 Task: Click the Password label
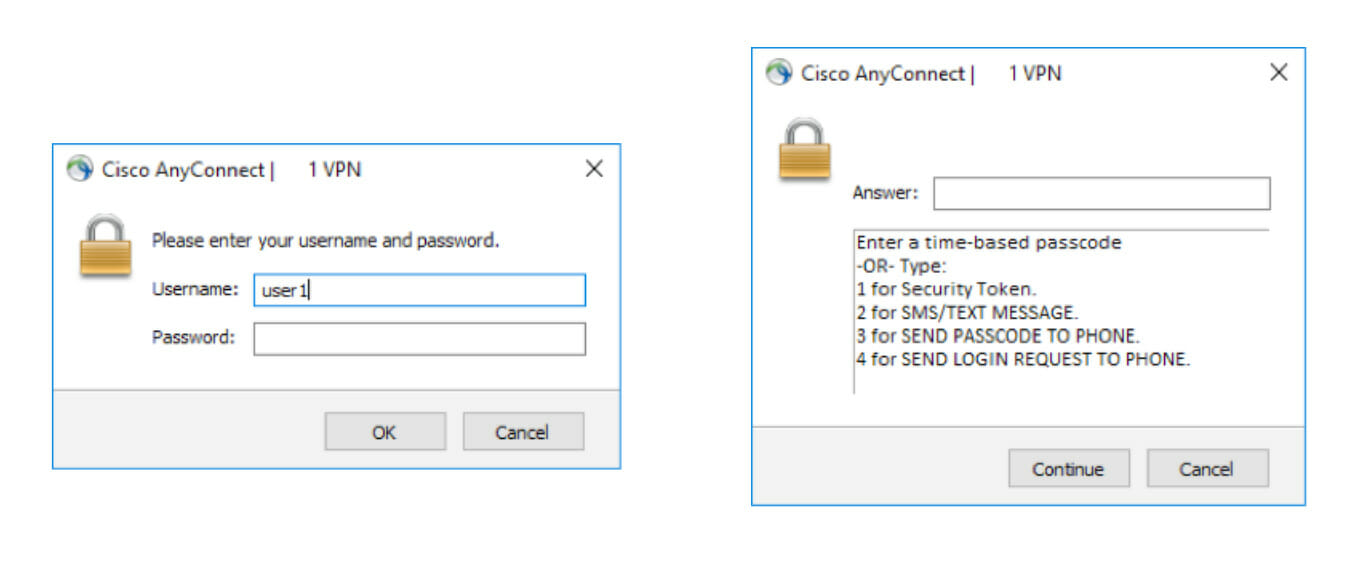193,337
